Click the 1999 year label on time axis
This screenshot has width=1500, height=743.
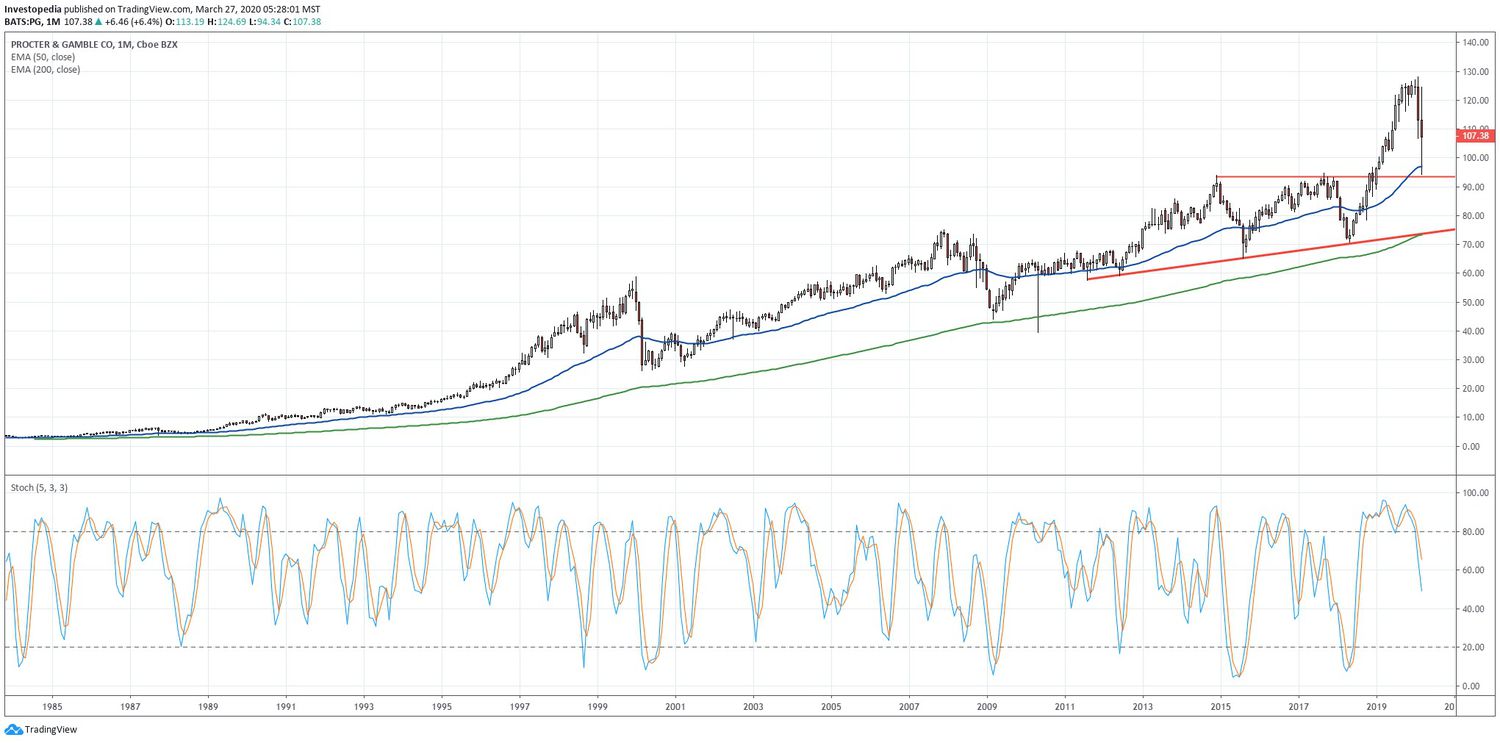[x=598, y=707]
